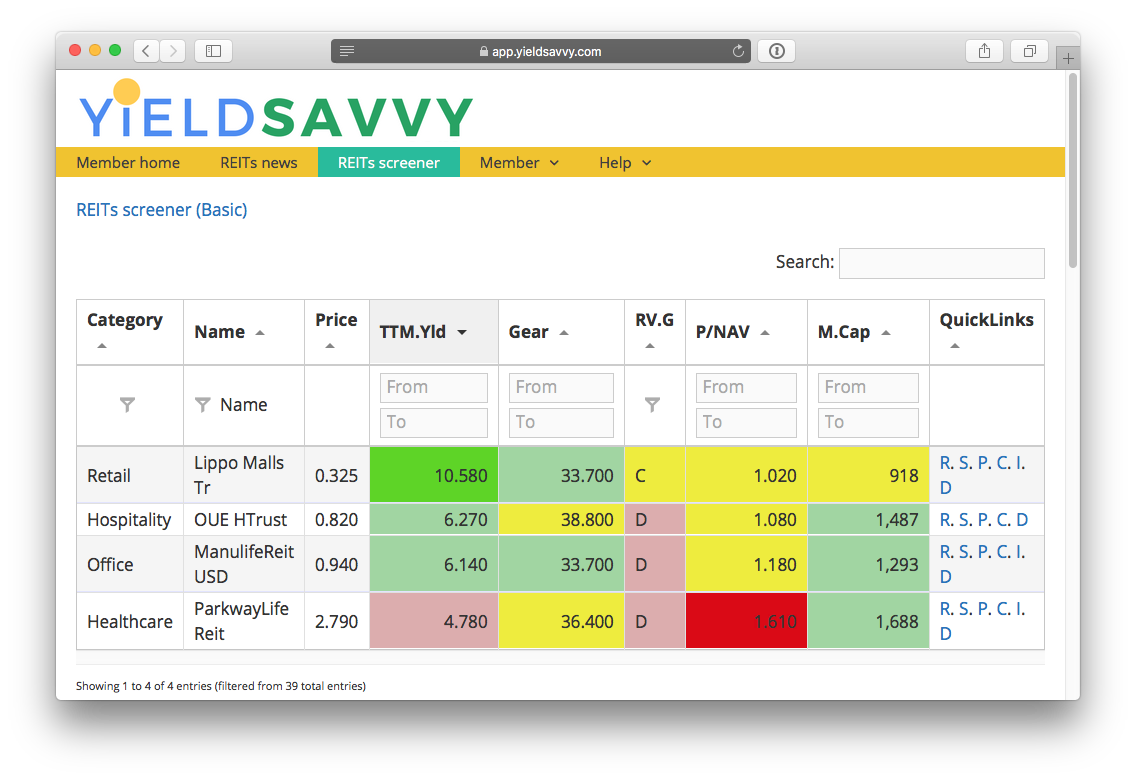The image size is (1136, 780).
Task: Click the RV.G column filter funnel icon
Action: coord(652,405)
